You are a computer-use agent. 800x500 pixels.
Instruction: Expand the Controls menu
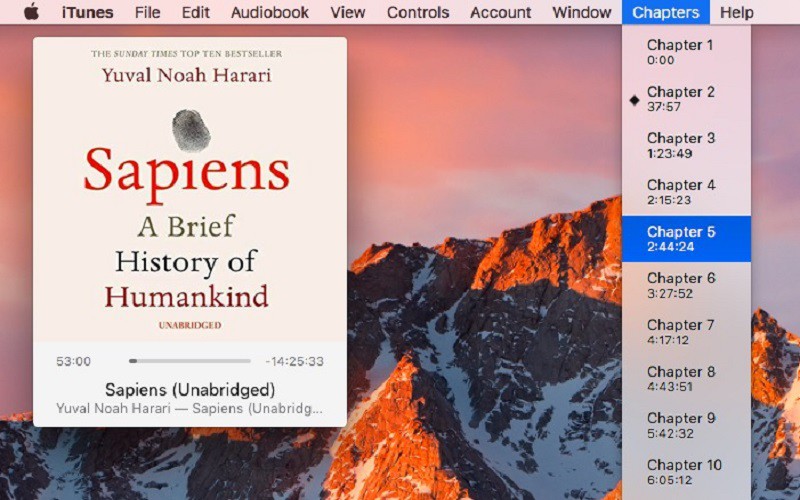[x=418, y=12]
